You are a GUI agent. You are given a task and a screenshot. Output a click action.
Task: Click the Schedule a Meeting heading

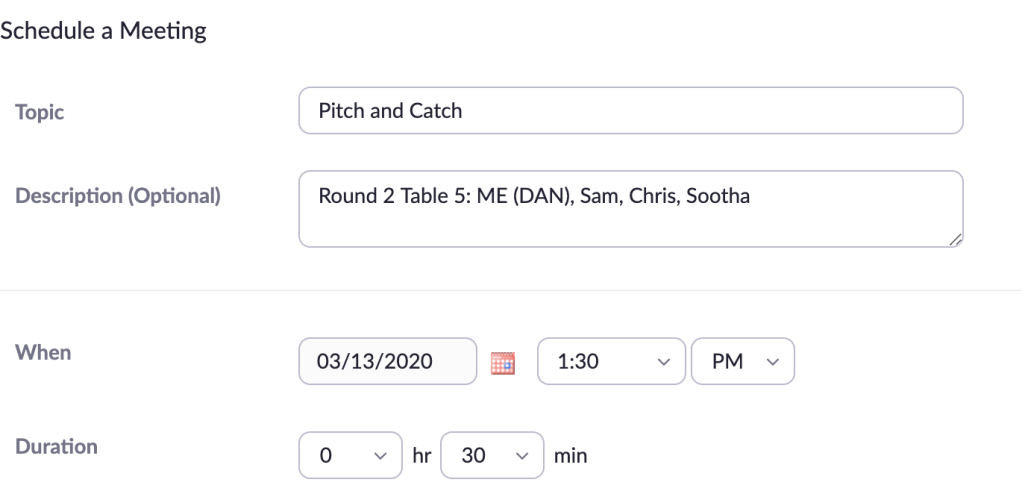point(104,31)
